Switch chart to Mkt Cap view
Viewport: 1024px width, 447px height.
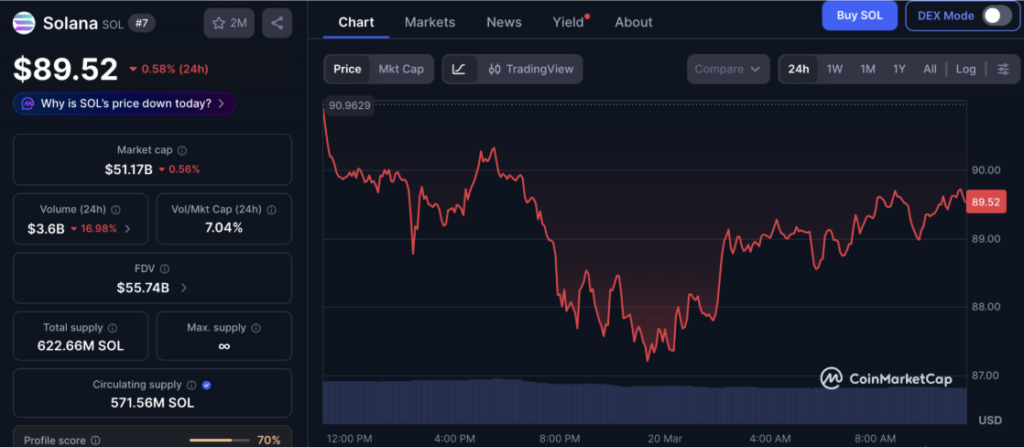click(400, 69)
